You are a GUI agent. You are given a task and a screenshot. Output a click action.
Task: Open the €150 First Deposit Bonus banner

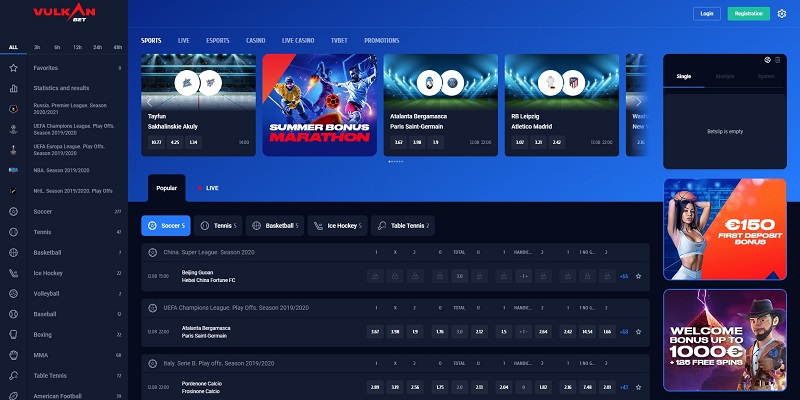[x=725, y=229]
